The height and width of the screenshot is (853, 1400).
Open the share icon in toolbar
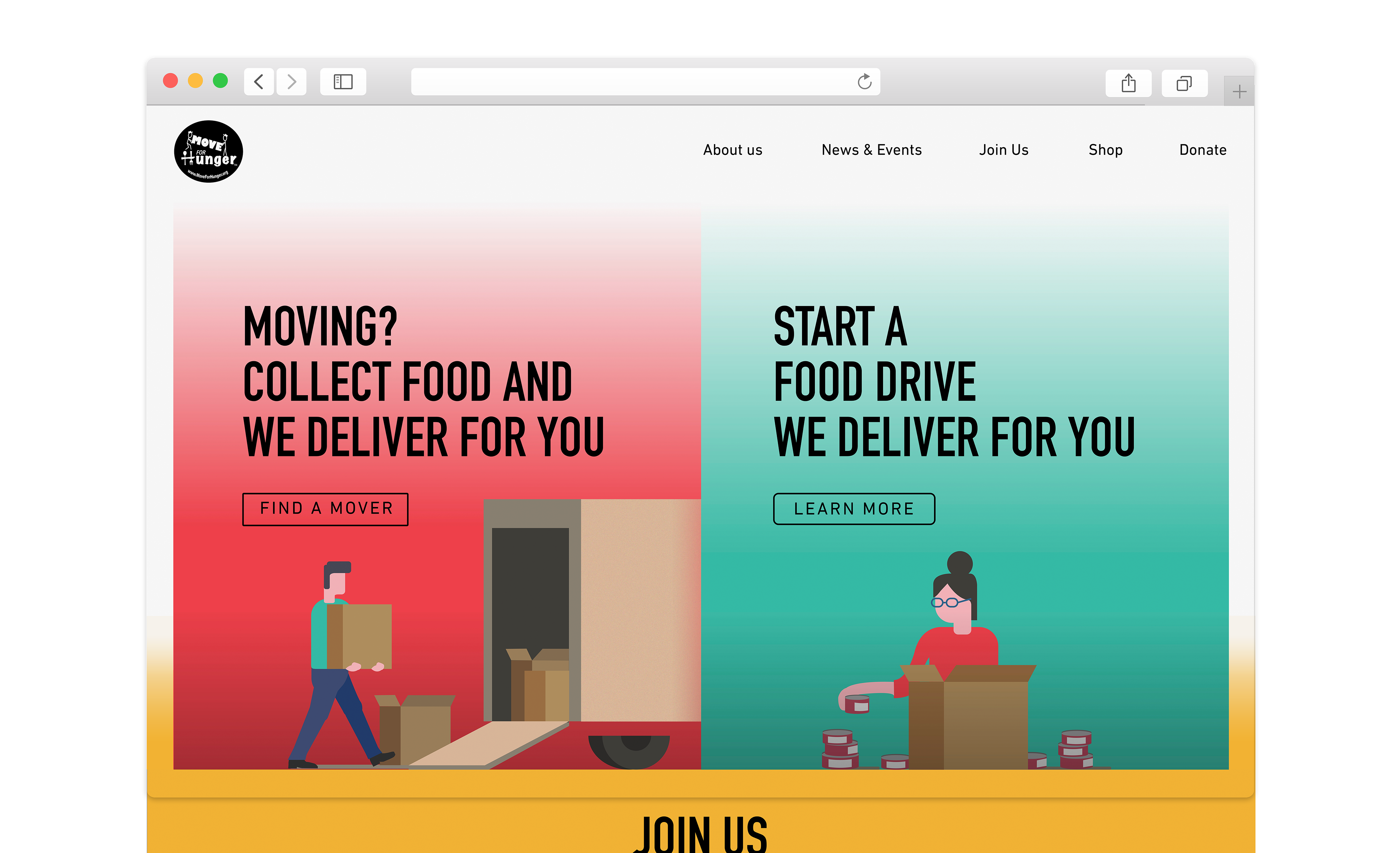click(1128, 83)
